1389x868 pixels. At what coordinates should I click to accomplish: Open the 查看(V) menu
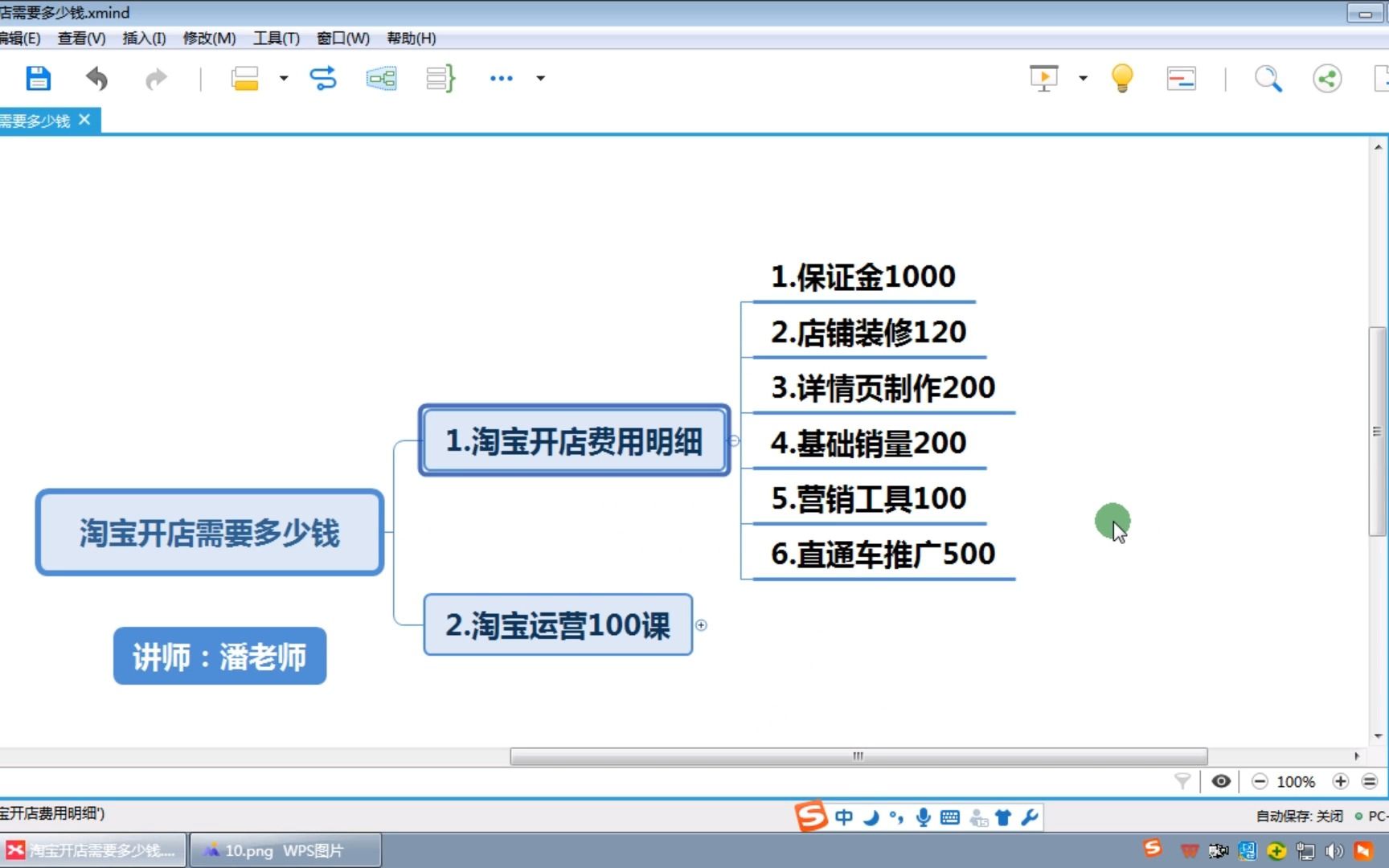pyautogui.click(x=81, y=38)
